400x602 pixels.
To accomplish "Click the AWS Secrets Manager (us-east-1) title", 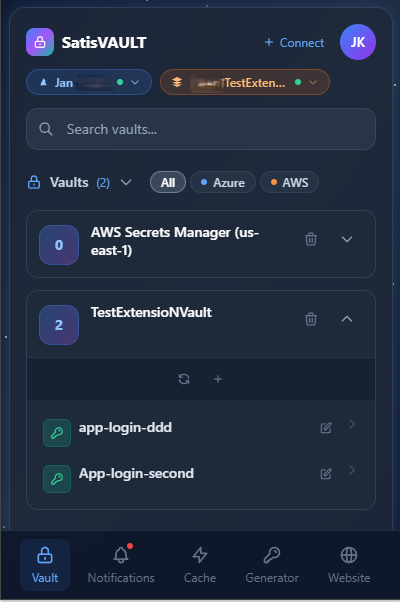I will [x=175, y=241].
